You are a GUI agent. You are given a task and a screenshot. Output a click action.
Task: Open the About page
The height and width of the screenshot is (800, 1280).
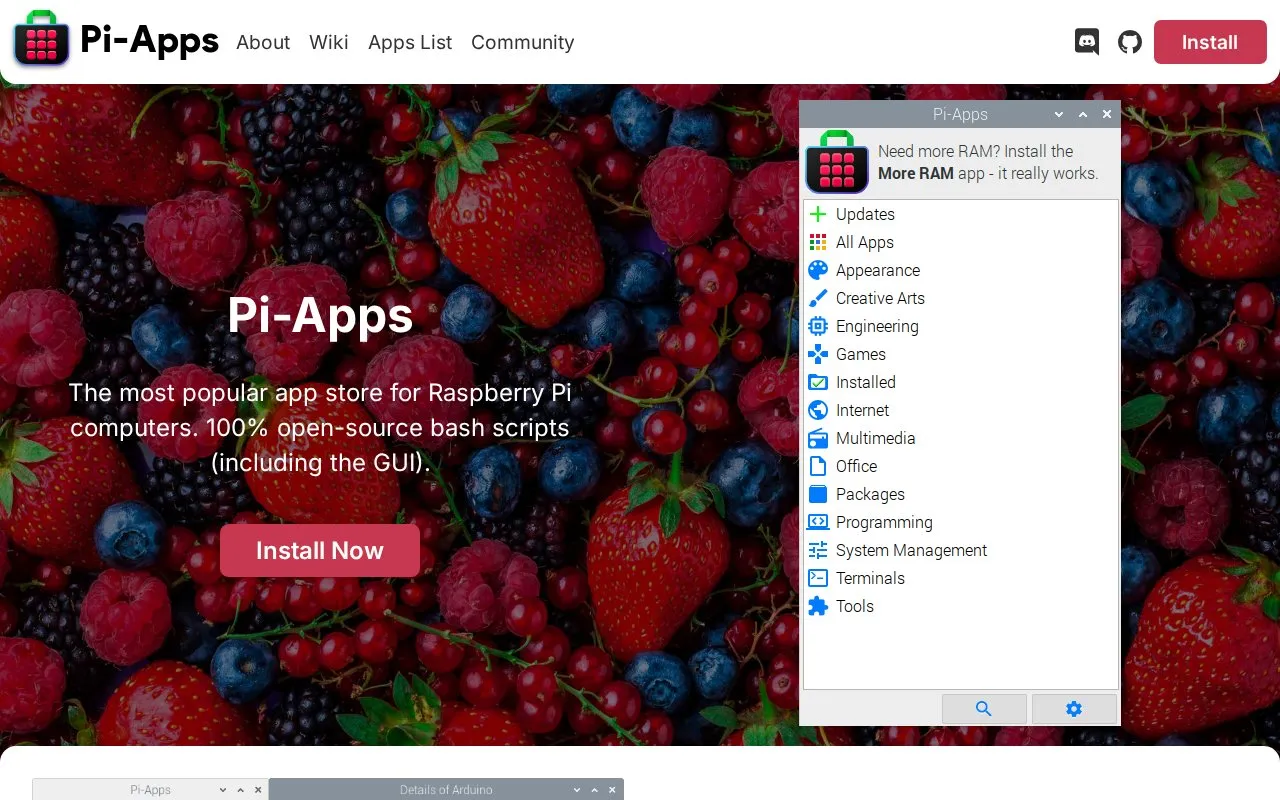(x=263, y=42)
